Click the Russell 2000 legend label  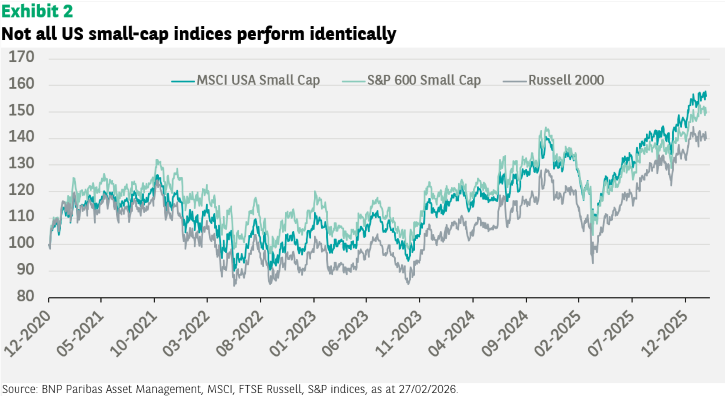566,80
